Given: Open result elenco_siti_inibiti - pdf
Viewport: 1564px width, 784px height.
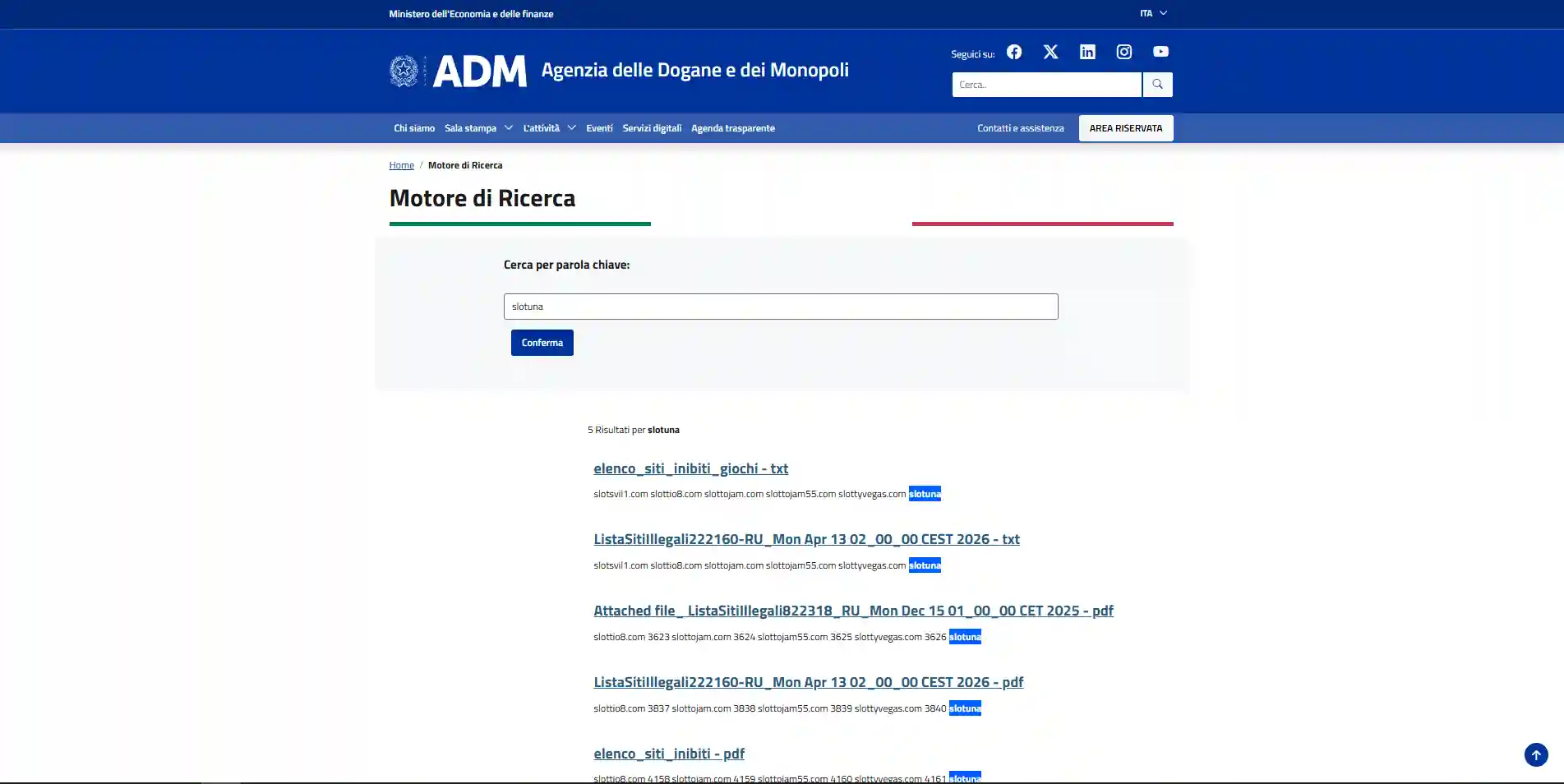Looking at the screenshot, I should (669, 754).
